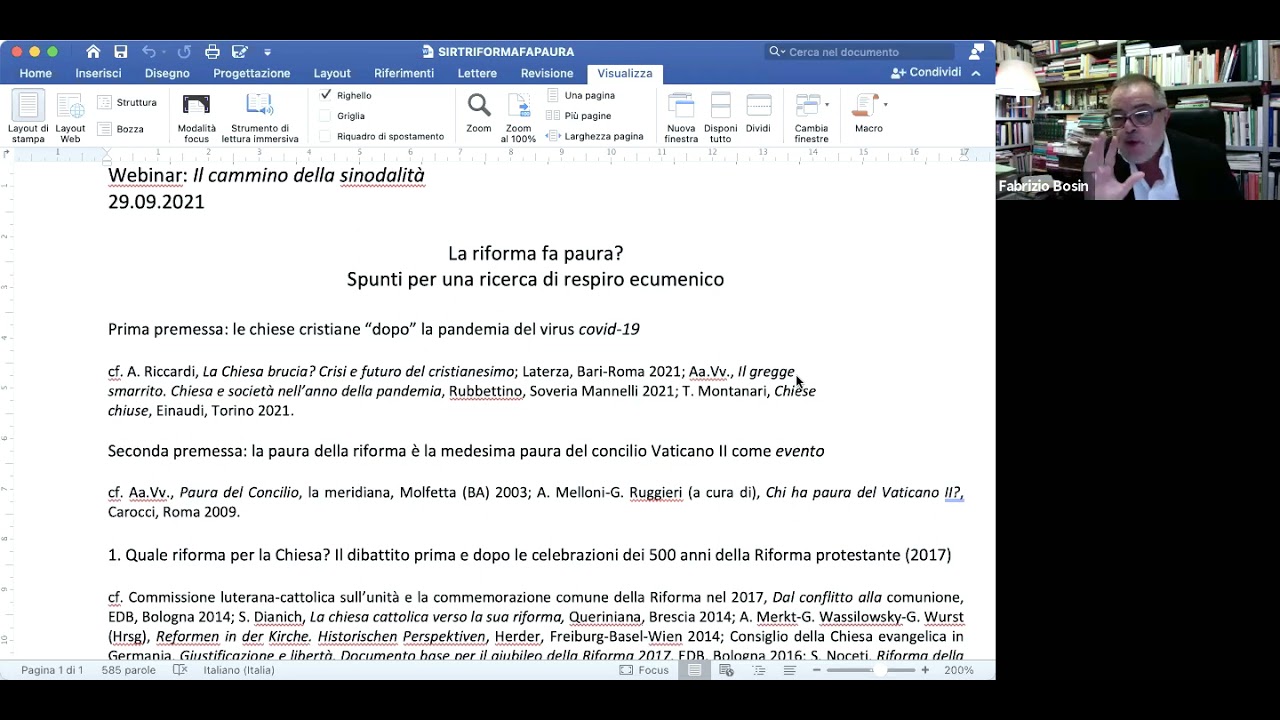Choose Una pagina zoom option
The image size is (1280, 720).
point(581,95)
